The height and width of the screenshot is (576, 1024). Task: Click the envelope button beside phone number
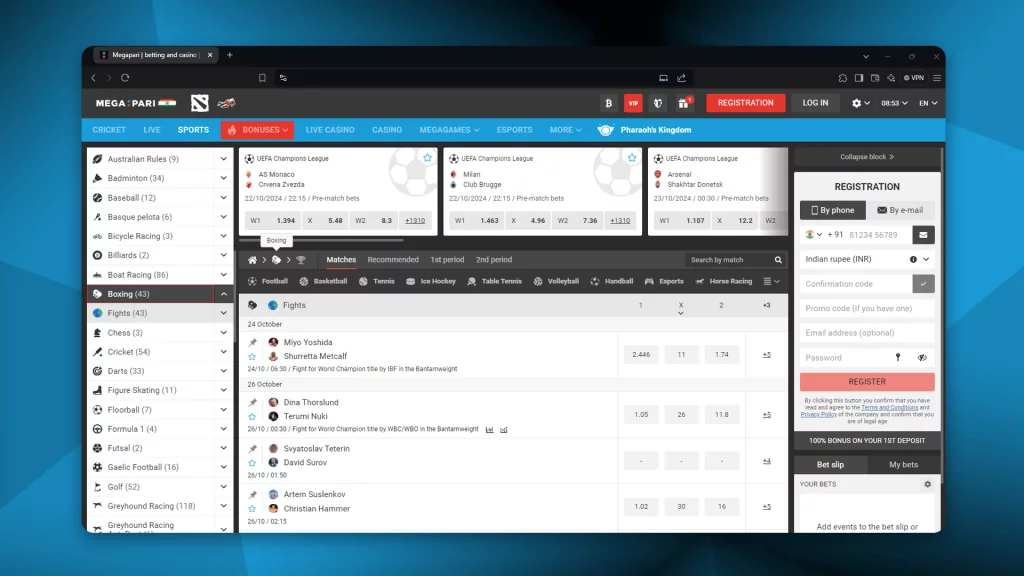[x=923, y=234]
